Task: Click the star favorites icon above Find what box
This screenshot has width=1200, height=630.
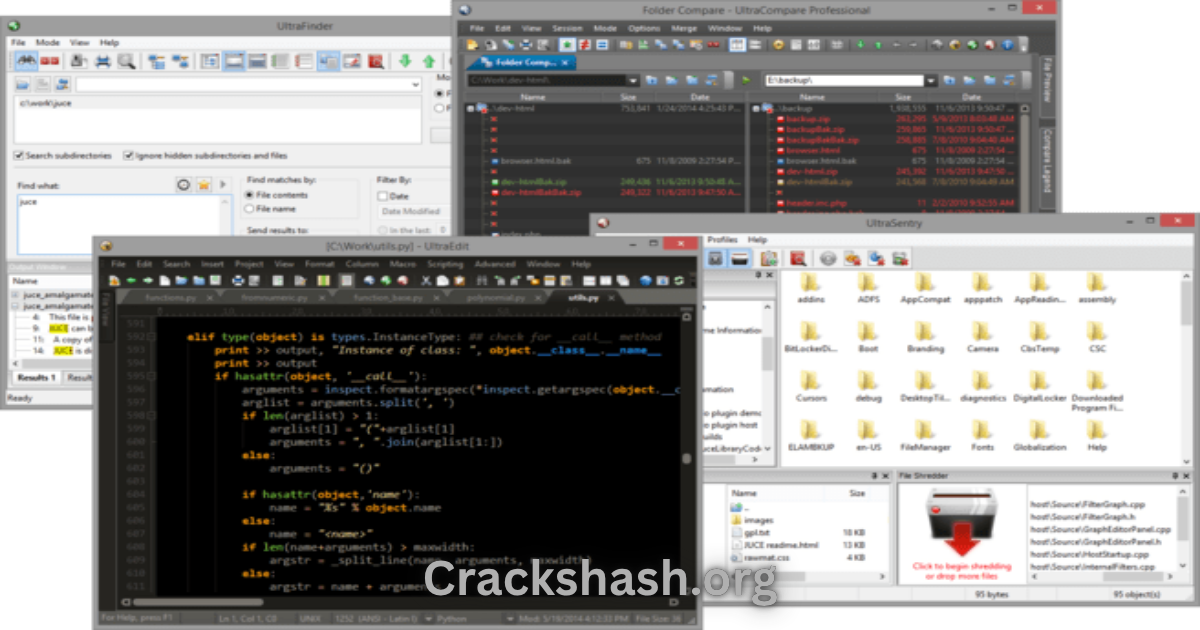Action: pos(204,185)
